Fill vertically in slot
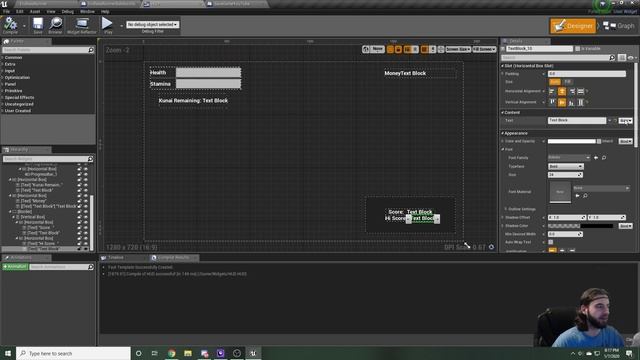This screenshot has height=360, width=640. coord(580,102)
